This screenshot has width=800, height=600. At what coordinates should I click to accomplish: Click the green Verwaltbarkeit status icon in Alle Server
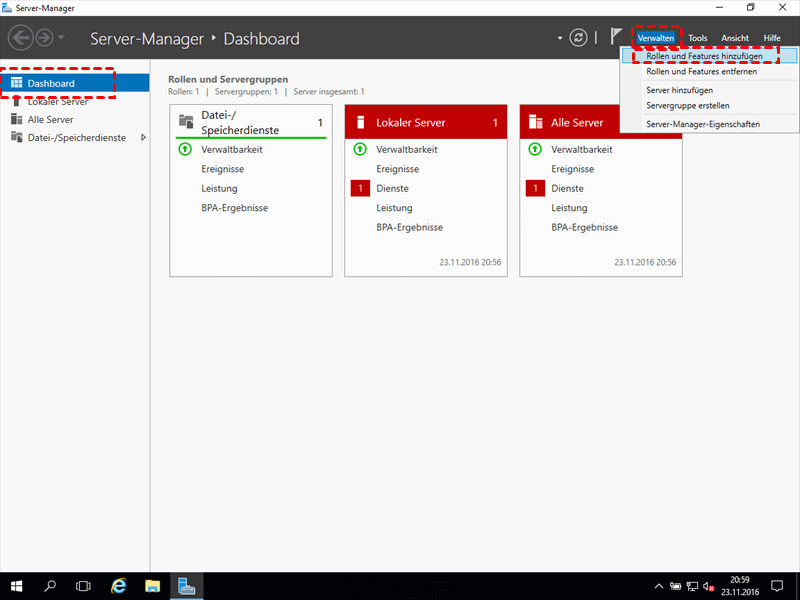pos(535,149)
